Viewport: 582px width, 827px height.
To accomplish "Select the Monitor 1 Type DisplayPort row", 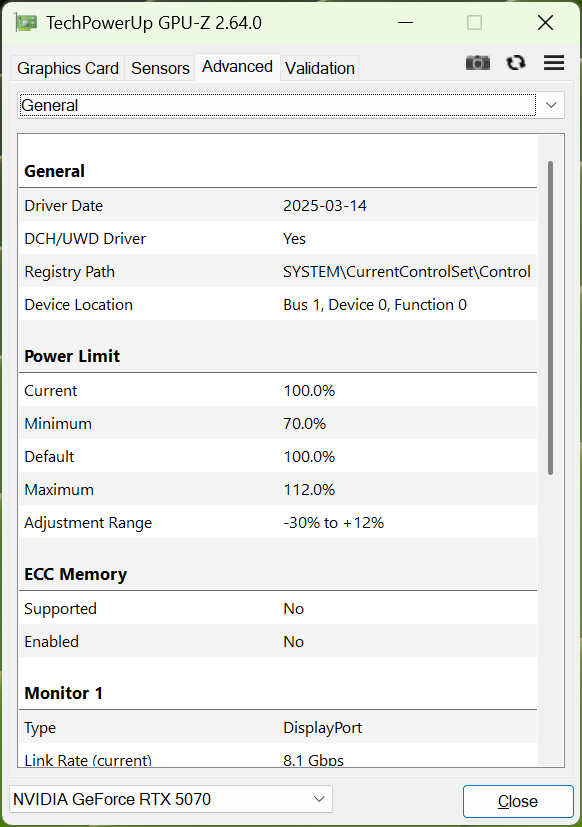I will coord(278,728).
